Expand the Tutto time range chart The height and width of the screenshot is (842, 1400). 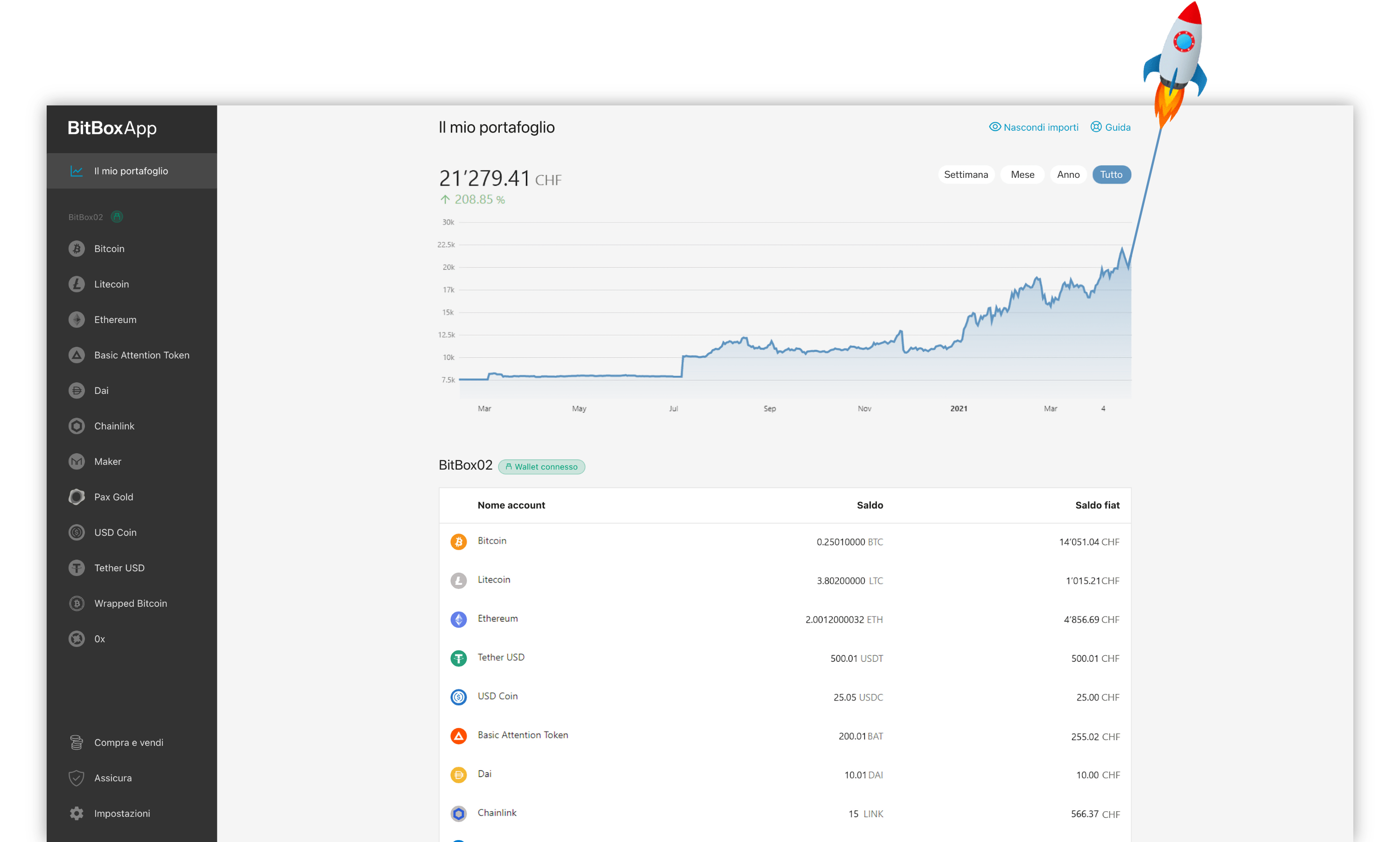[1112, 173]
